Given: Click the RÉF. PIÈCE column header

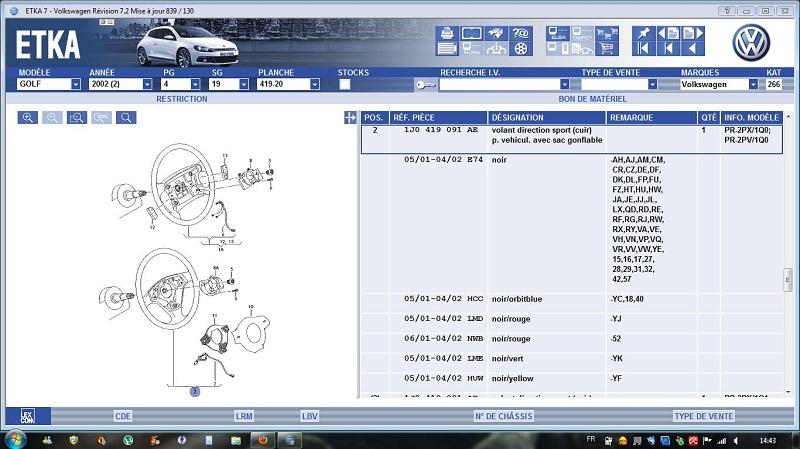Looking at the screenshot, I should pos(438,117).
